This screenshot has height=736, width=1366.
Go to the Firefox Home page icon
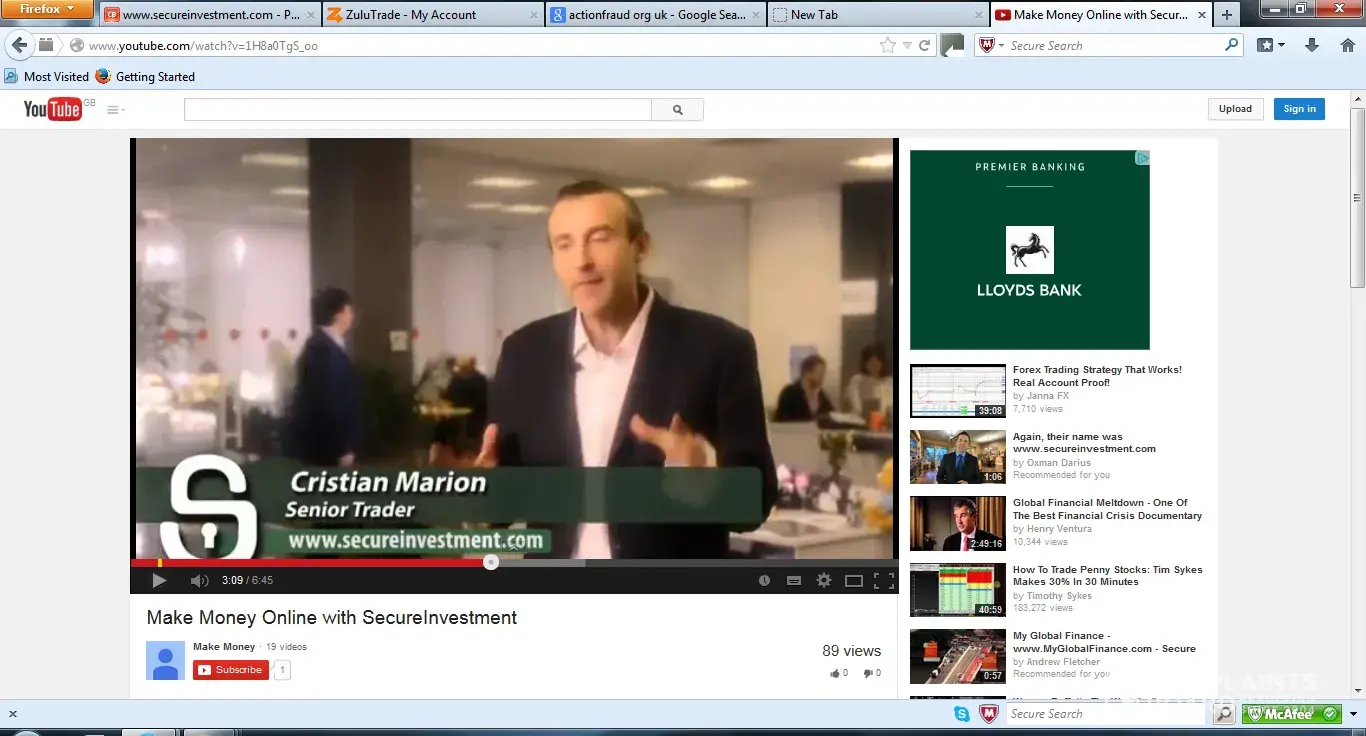point(1348,46)
